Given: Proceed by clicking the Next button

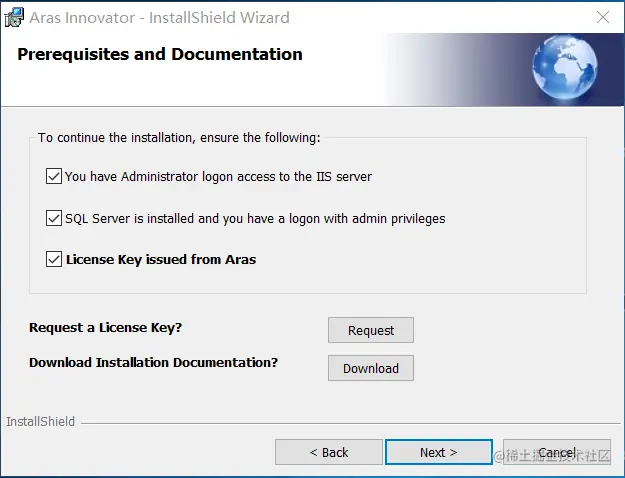Looking at the screenshot, I should point(438,452).
